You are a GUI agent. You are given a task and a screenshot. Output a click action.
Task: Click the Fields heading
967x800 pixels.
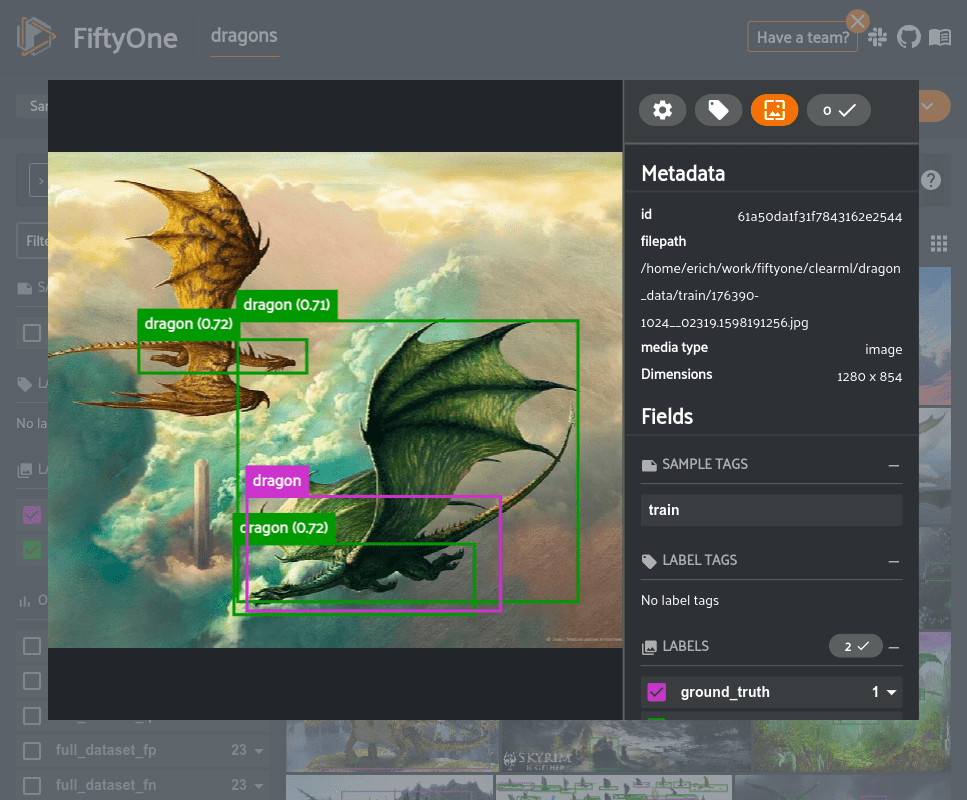(667, 416)
